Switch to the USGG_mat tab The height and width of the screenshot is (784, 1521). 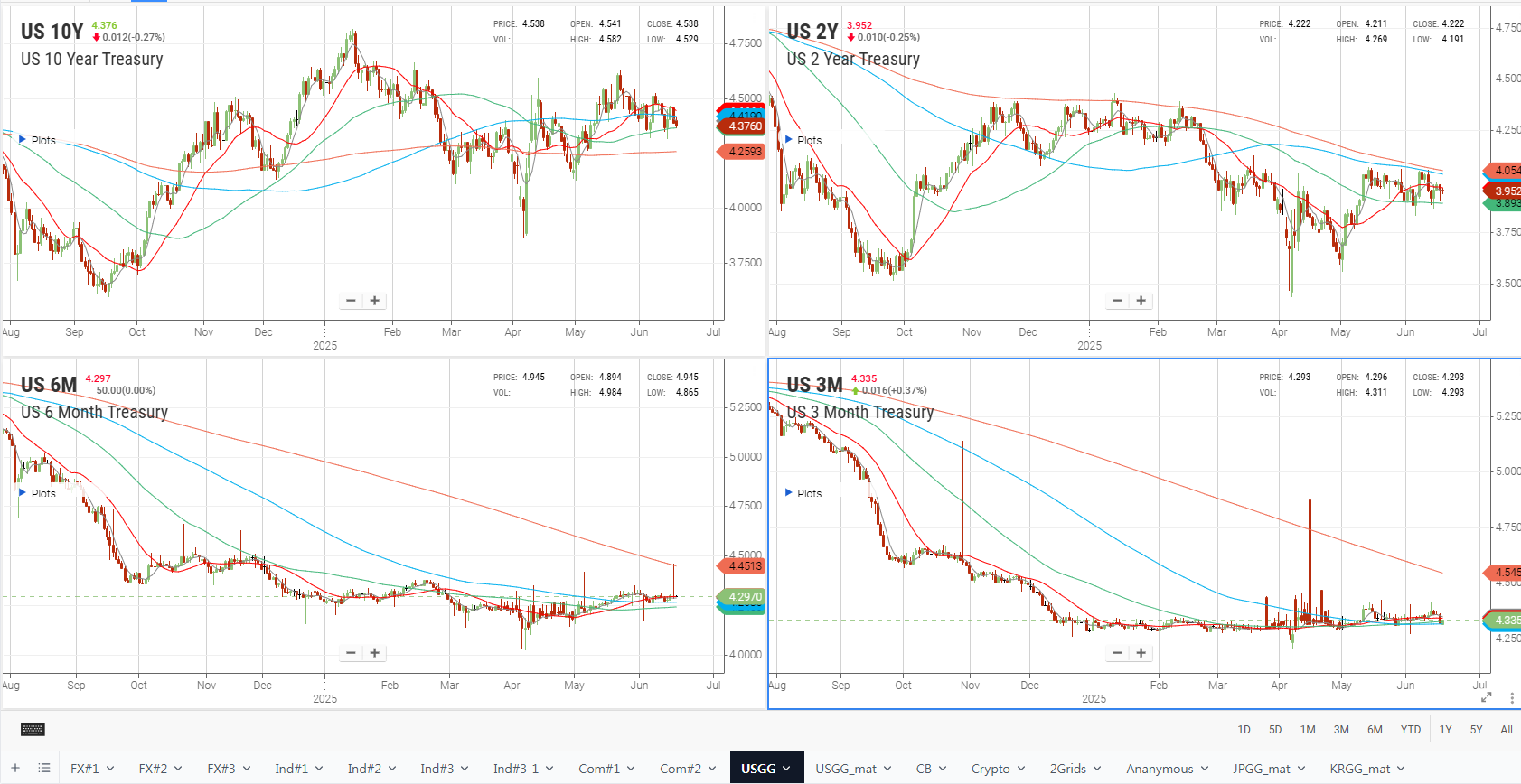[846, 769]
